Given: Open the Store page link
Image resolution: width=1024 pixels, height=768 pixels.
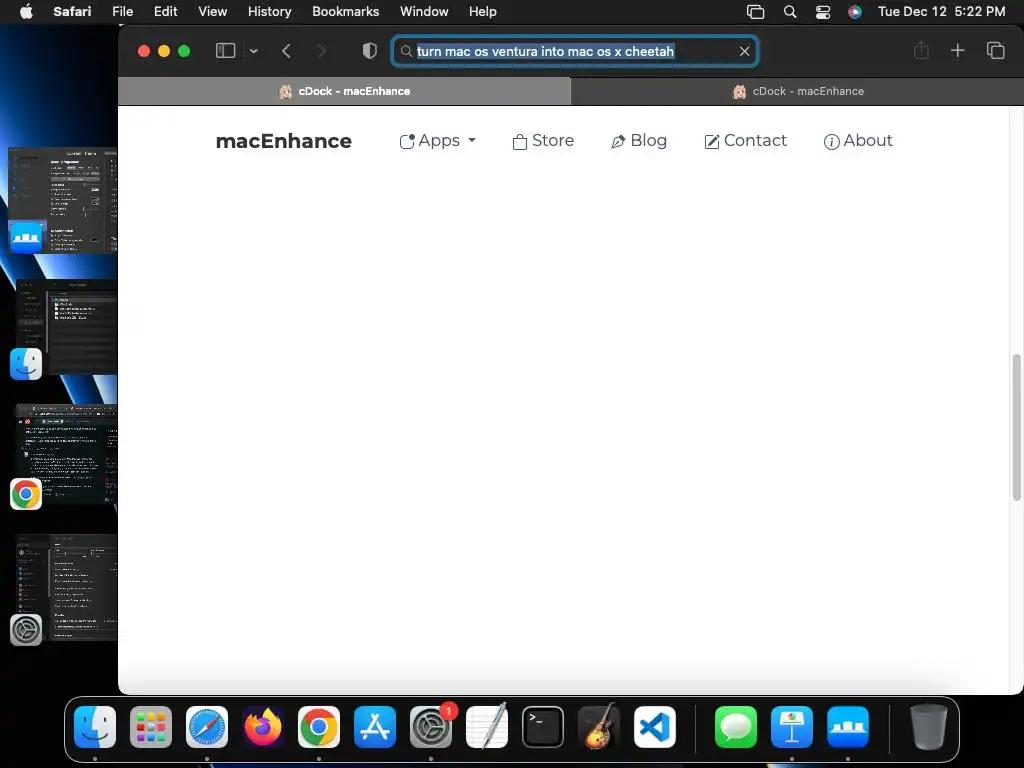Looking at the screenshot, I should tap(543, 141).
